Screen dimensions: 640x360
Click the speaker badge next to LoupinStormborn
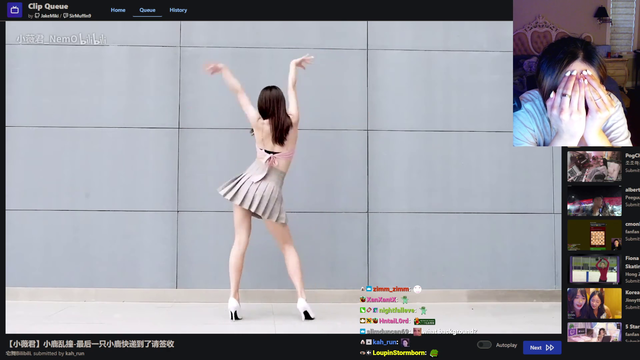(x=369, y=353)
